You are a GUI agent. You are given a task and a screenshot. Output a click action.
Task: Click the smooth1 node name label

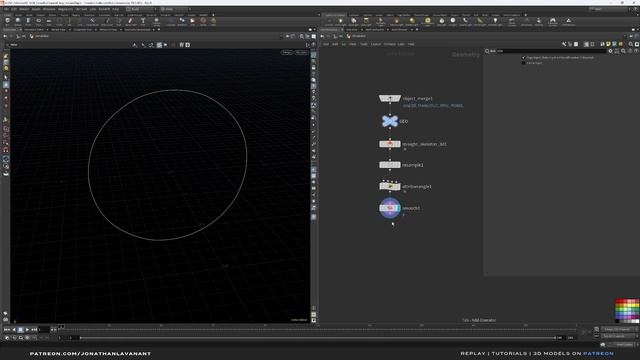[x=411, y=208]
